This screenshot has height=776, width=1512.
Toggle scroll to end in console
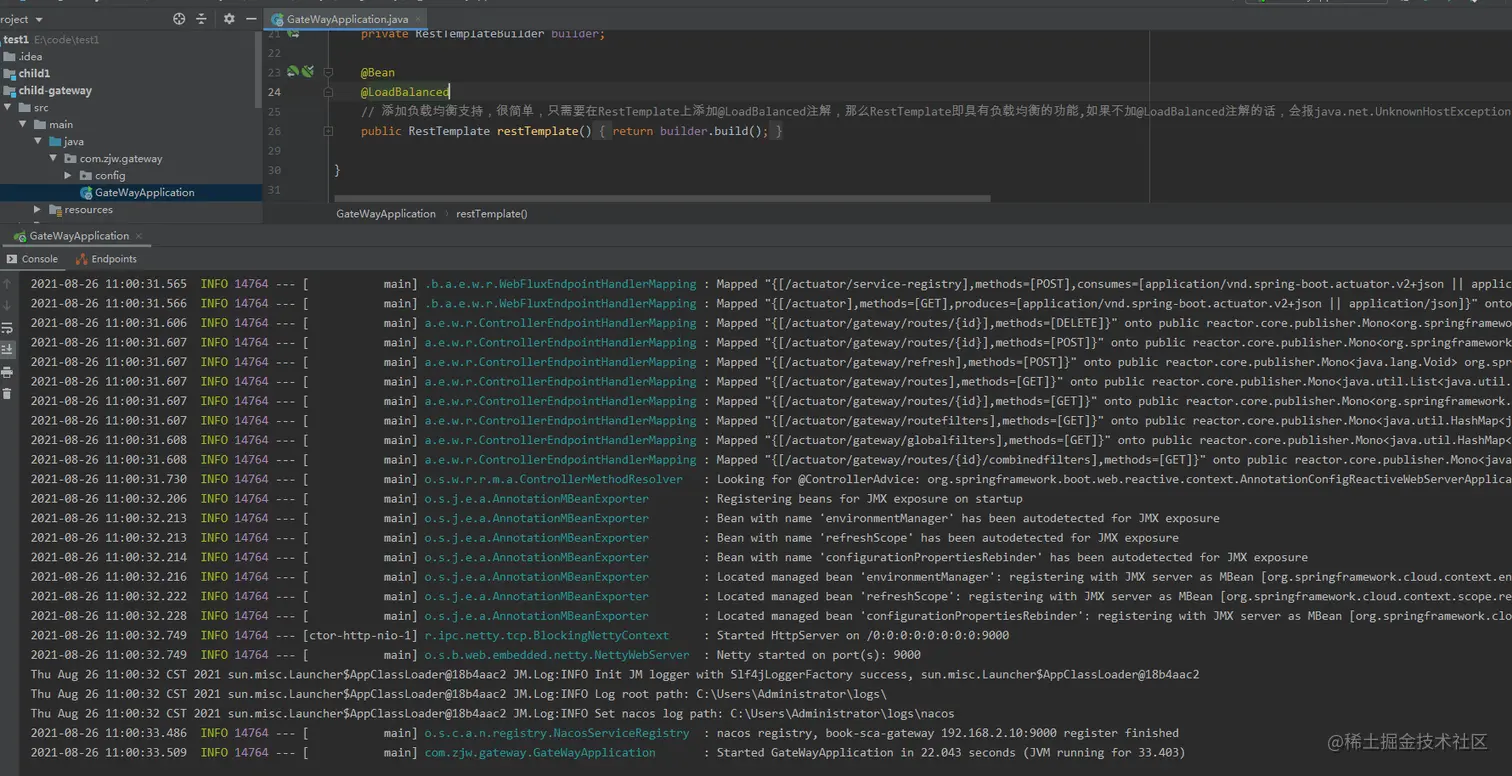pos(7,349)
